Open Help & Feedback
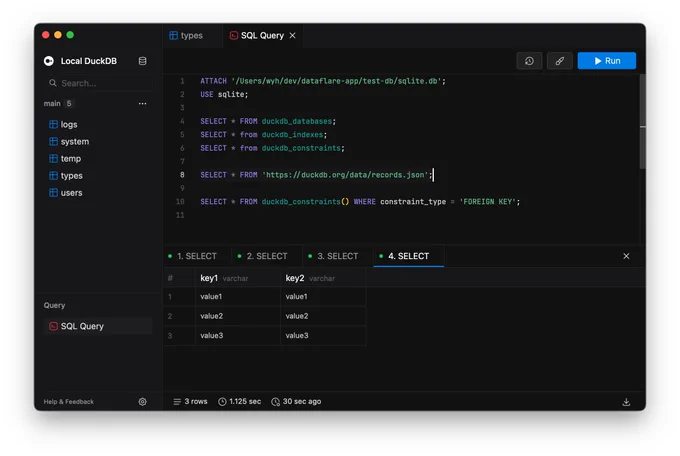The height and width of the screenshot is (456, 680). [69, 402]
